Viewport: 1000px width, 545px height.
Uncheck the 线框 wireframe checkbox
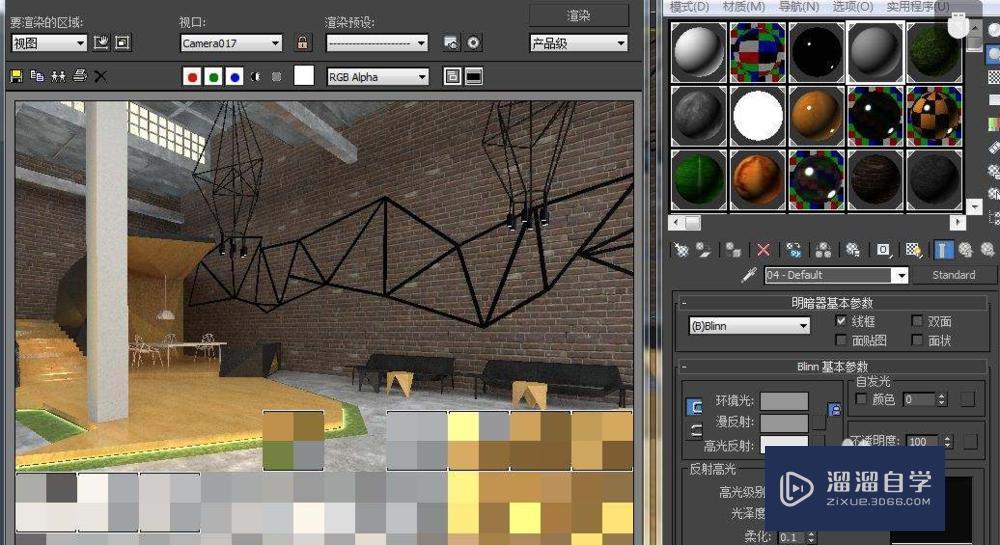click(x=841, y=321)
